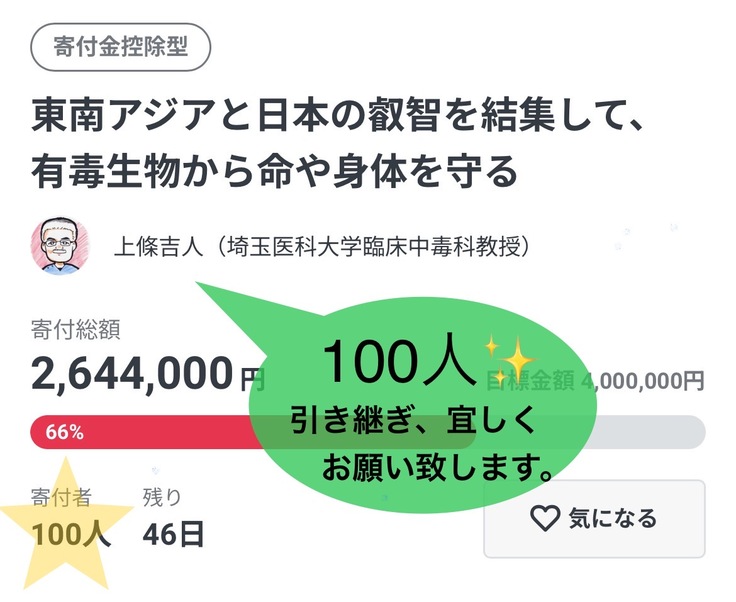Select the 2,644,000円 donation total

147,376
